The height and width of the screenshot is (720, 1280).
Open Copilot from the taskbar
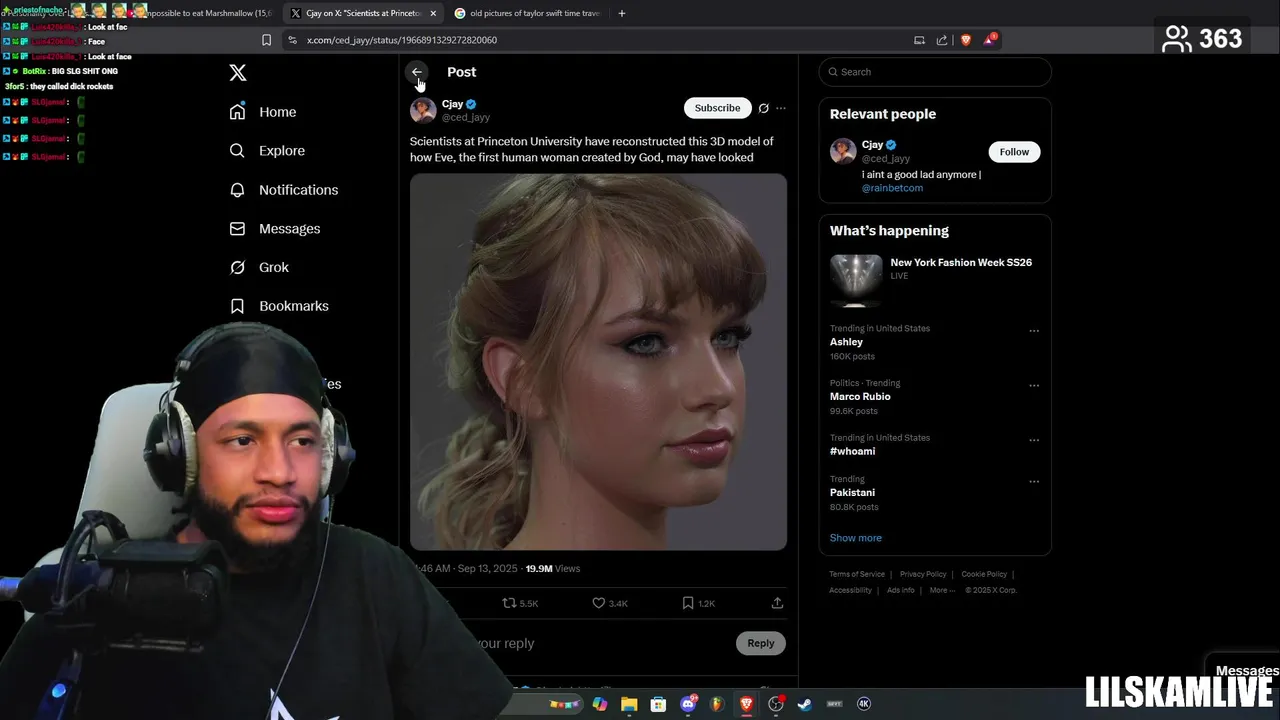600,704
